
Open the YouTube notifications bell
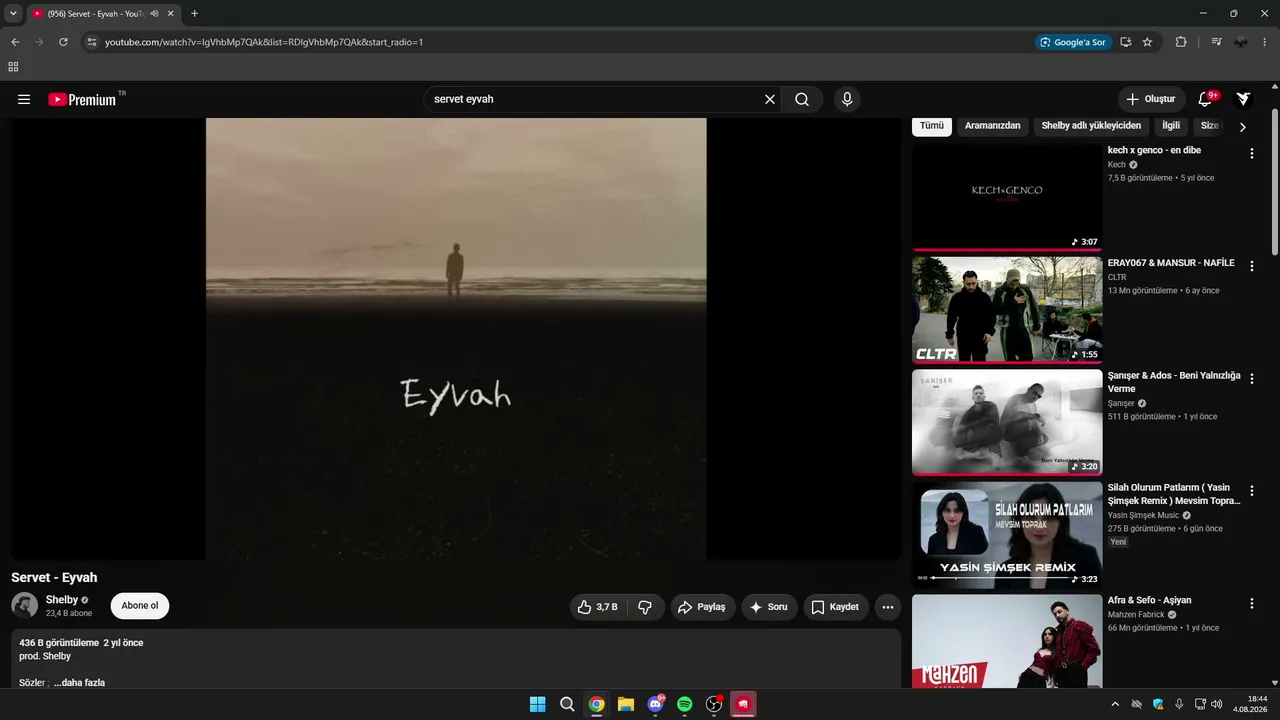click(1205, 99)
